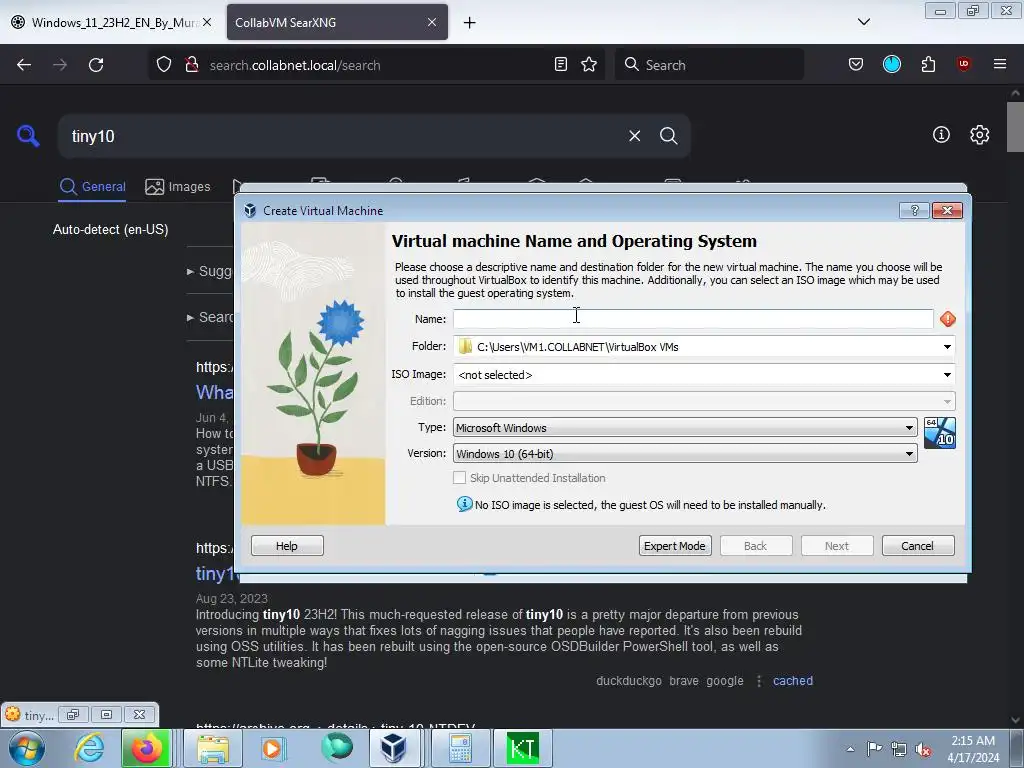The width and height of the screenshot is (1024, 768).
Task: Open SearXNG preferences gear icon
Action: click(x=980, y=135)
